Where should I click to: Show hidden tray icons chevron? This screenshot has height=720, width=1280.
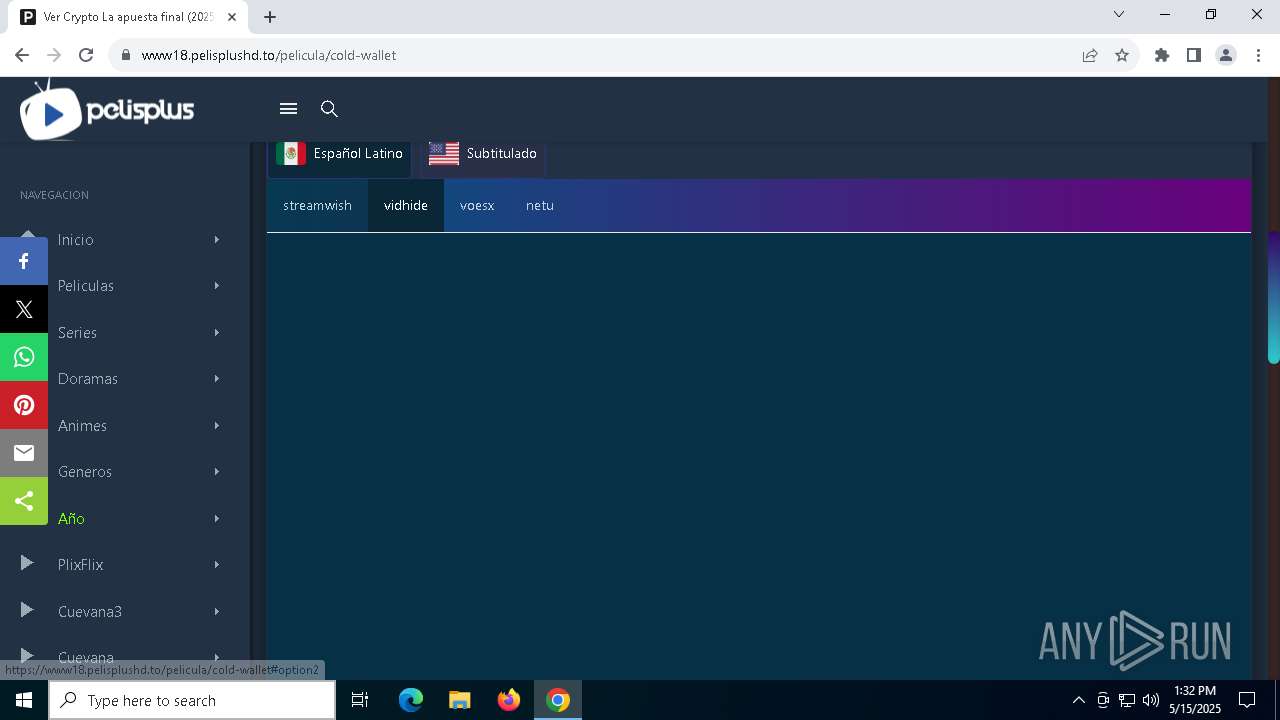click(x=1078, y=700)
